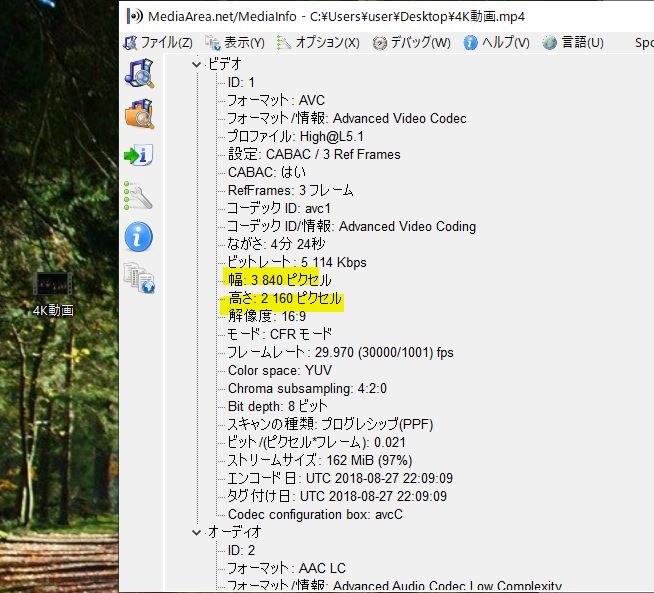
Task: Select the フレームレート 29.970 fps row
Action: (340, 352)
